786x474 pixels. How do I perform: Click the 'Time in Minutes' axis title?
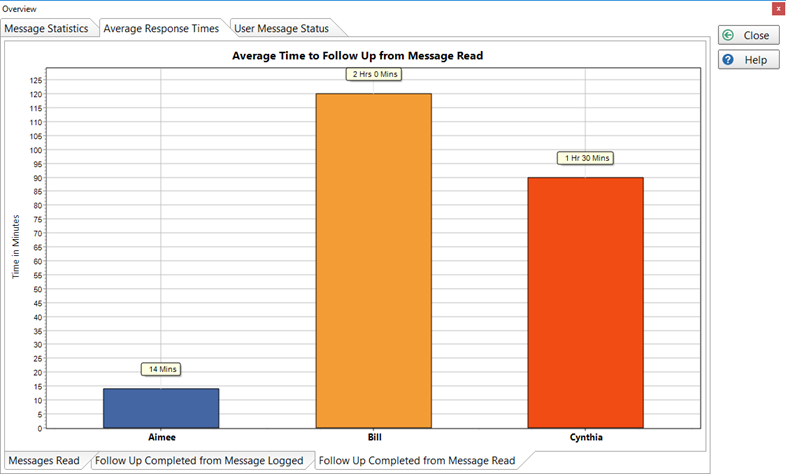pyautogui.click(x=16, y=247)
